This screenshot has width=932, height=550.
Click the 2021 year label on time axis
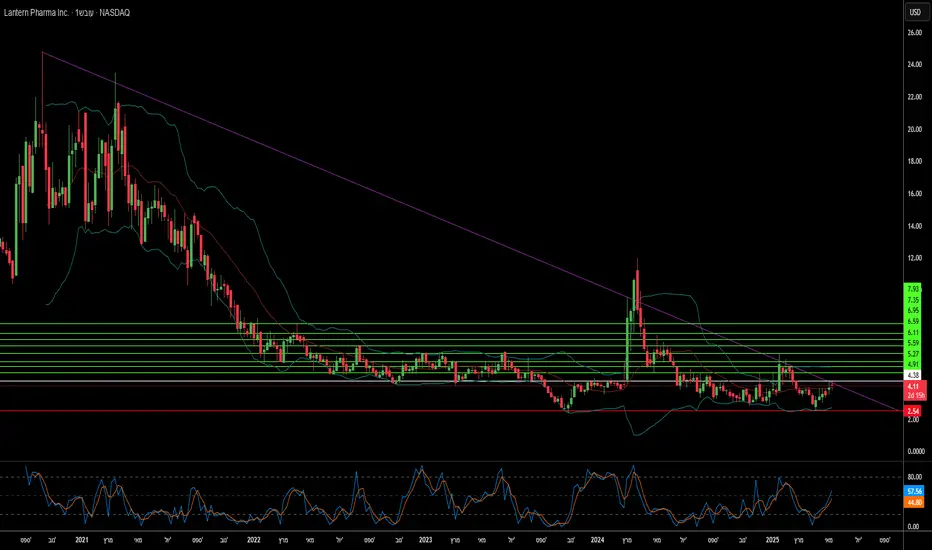[80, 538]
